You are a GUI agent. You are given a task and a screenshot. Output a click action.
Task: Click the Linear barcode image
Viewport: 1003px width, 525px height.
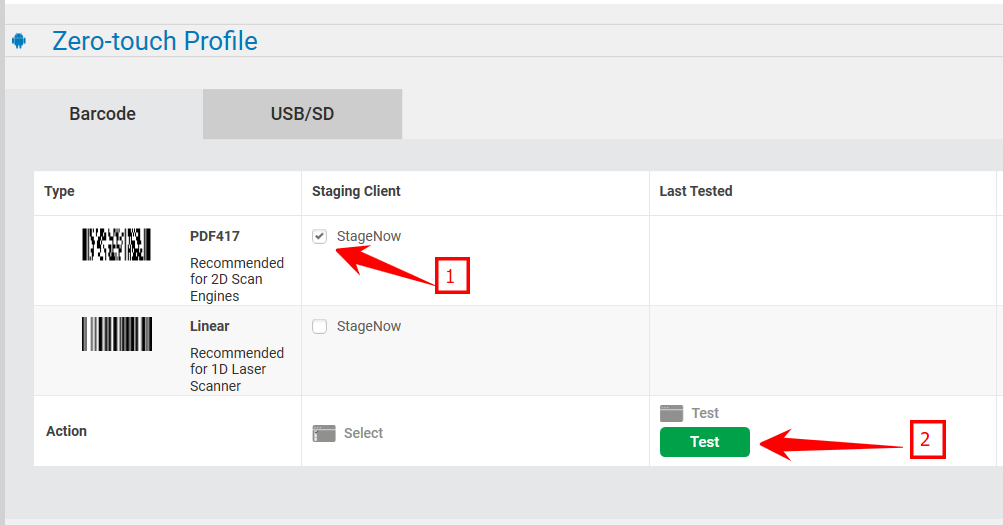116,334
